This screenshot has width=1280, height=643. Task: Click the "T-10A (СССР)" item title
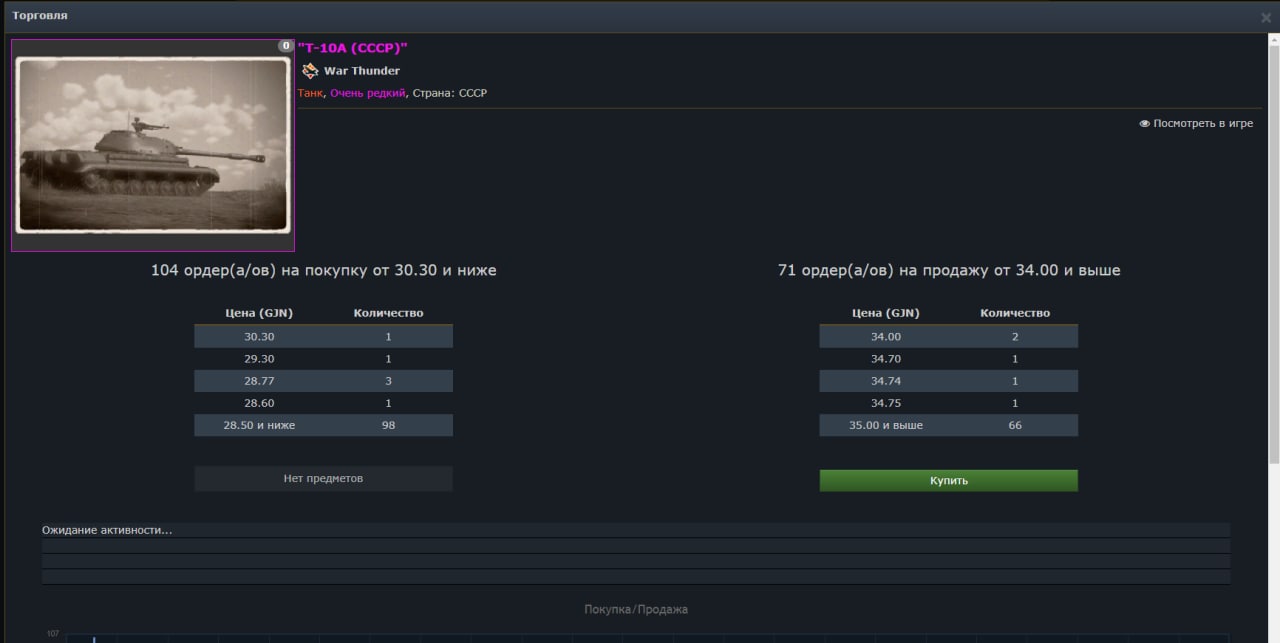pyautogui.click(x=353, y=48)
